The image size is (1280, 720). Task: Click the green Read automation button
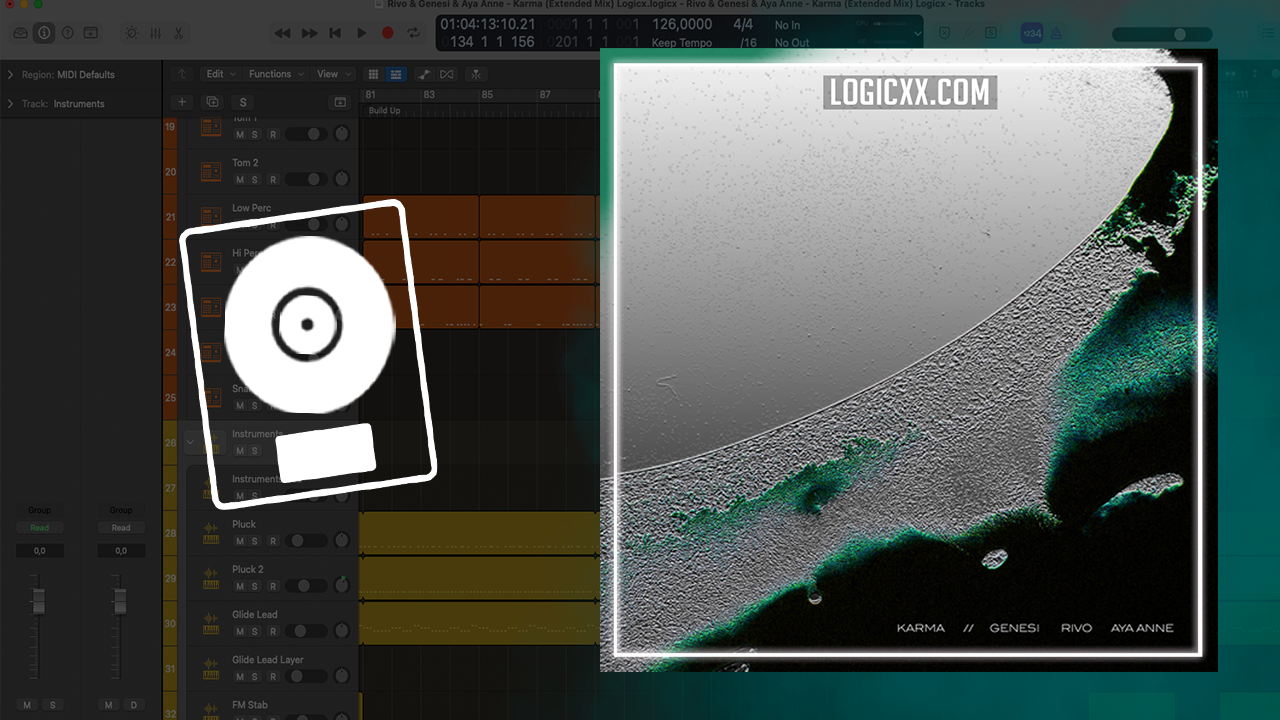click(x=39, y=528)
